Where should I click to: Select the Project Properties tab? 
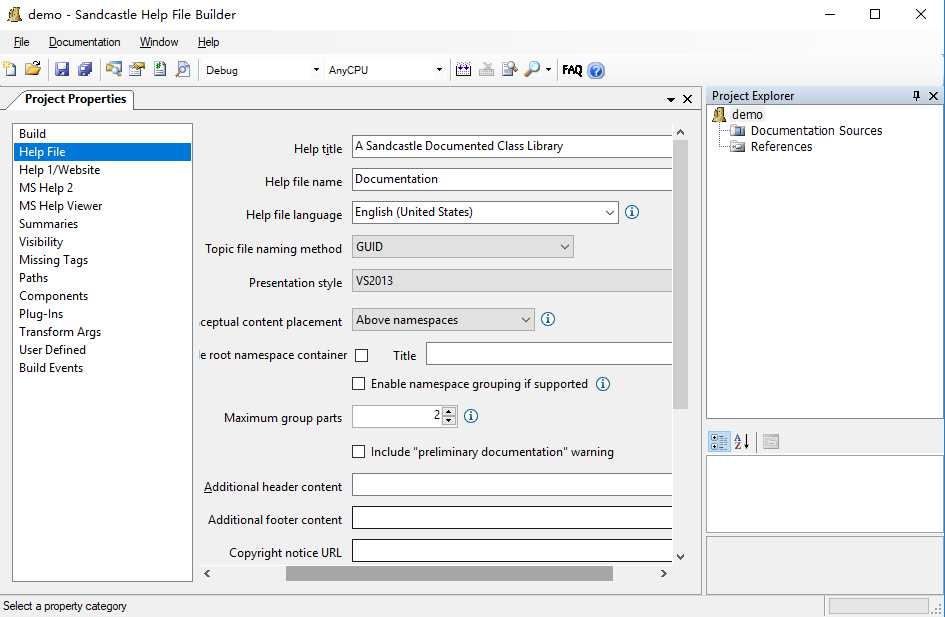click(75, 99)
